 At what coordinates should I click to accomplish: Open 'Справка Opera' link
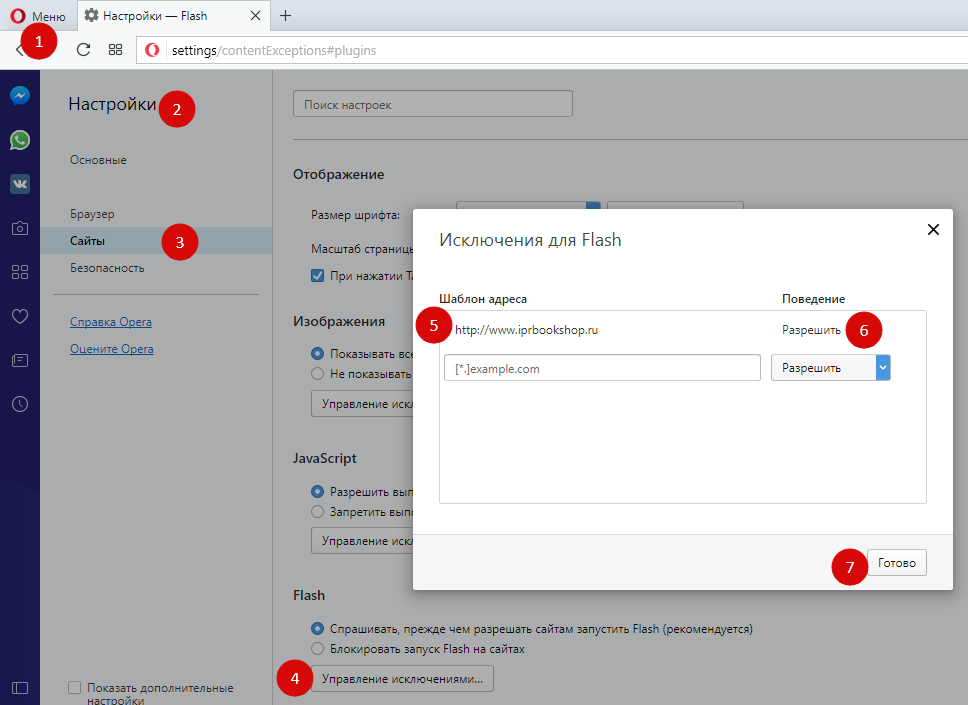click(x=111, y=322)
